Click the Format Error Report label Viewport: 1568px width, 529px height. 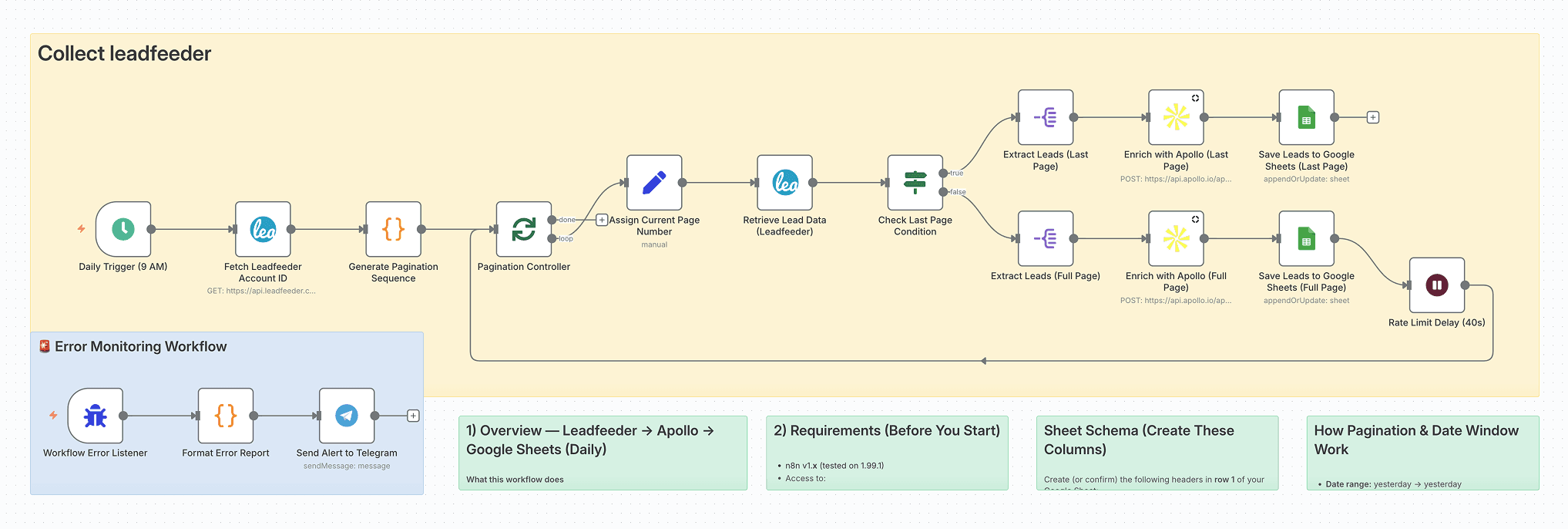[226, 453]
